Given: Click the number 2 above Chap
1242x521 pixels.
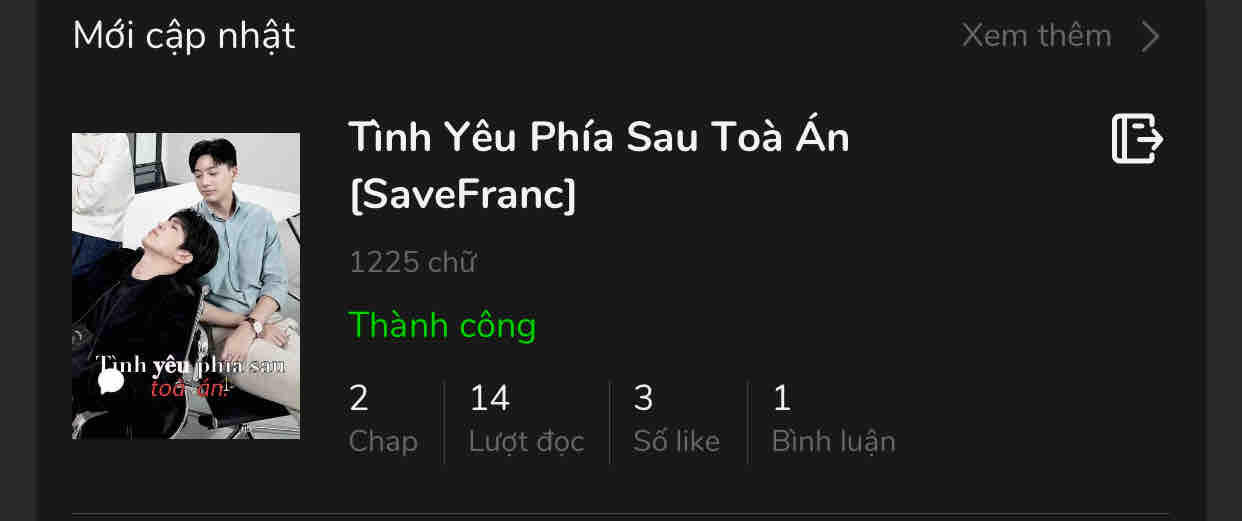Looking at the screenshot, I should [x=359, y=399].
